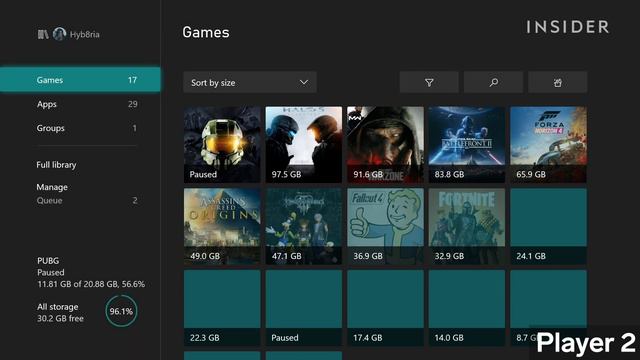Open the Fortnite tile
The width and height of the screenshot is (640, 360).
[467, 226]
